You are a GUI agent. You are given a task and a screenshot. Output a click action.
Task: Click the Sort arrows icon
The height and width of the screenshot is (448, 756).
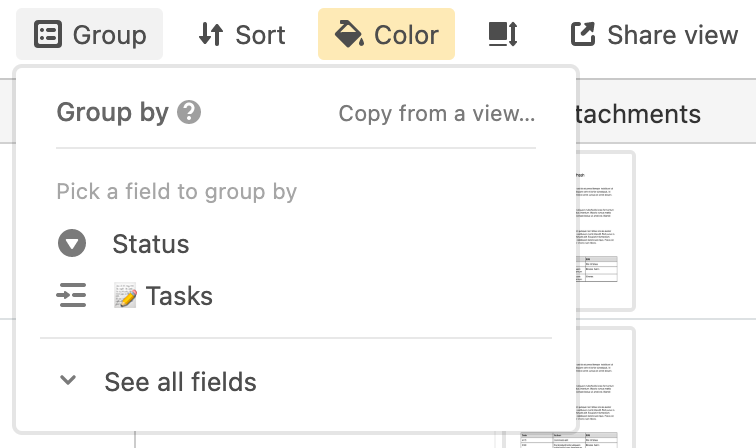tap(211, 34)
